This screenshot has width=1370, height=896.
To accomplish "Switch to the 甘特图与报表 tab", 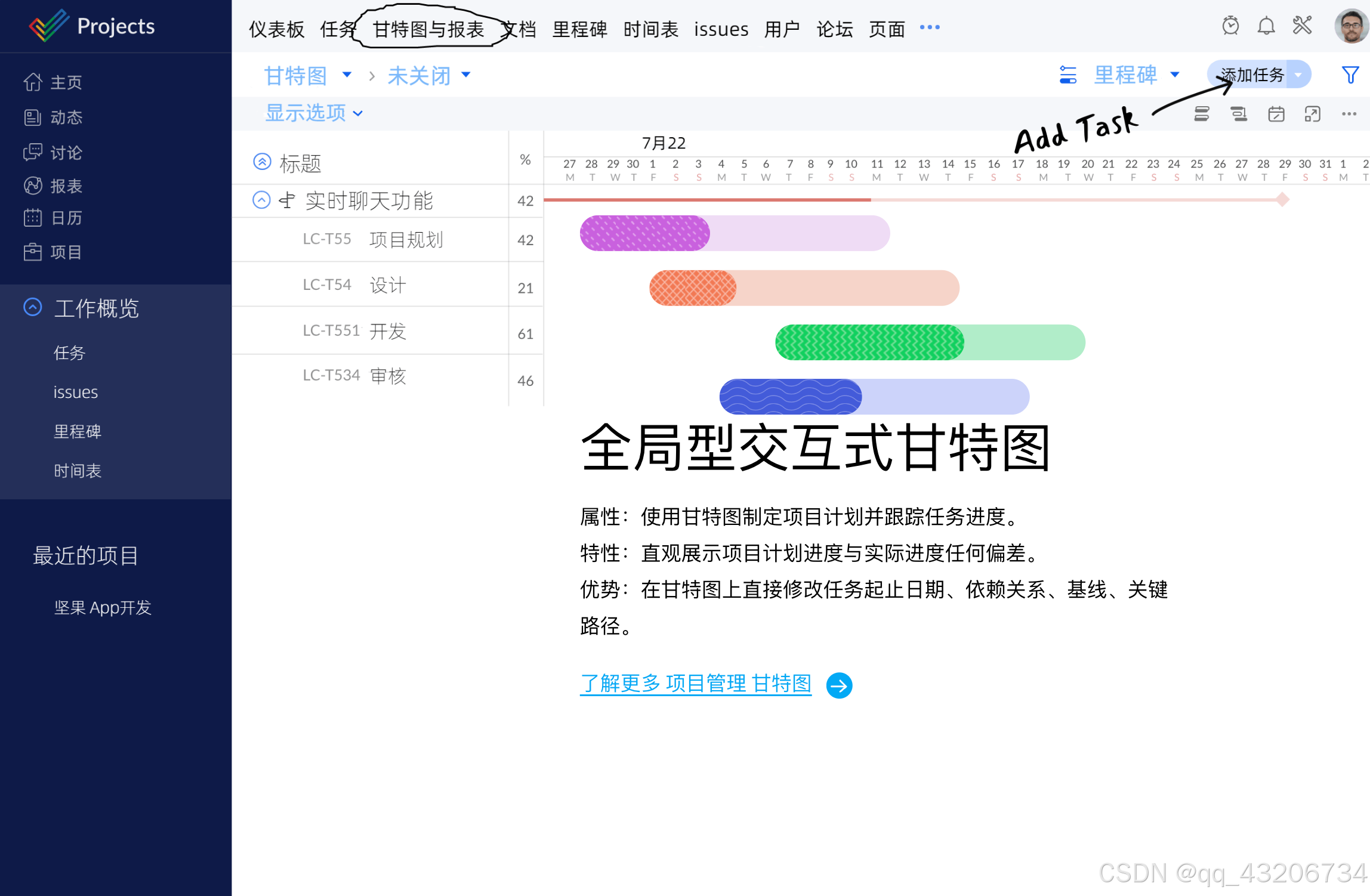I will (428, 29).
